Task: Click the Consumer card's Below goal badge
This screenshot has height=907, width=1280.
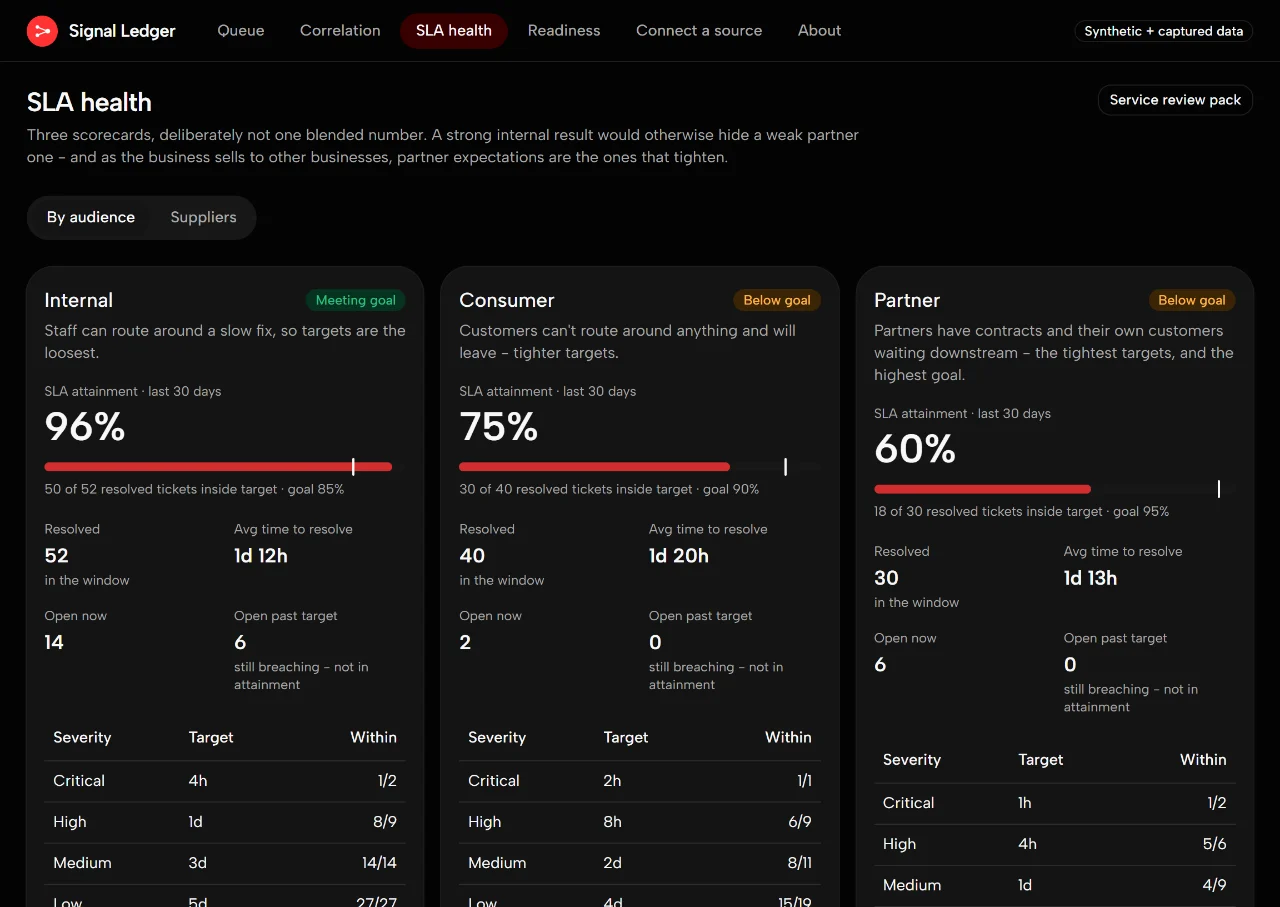Action: (x=777, y=300)
